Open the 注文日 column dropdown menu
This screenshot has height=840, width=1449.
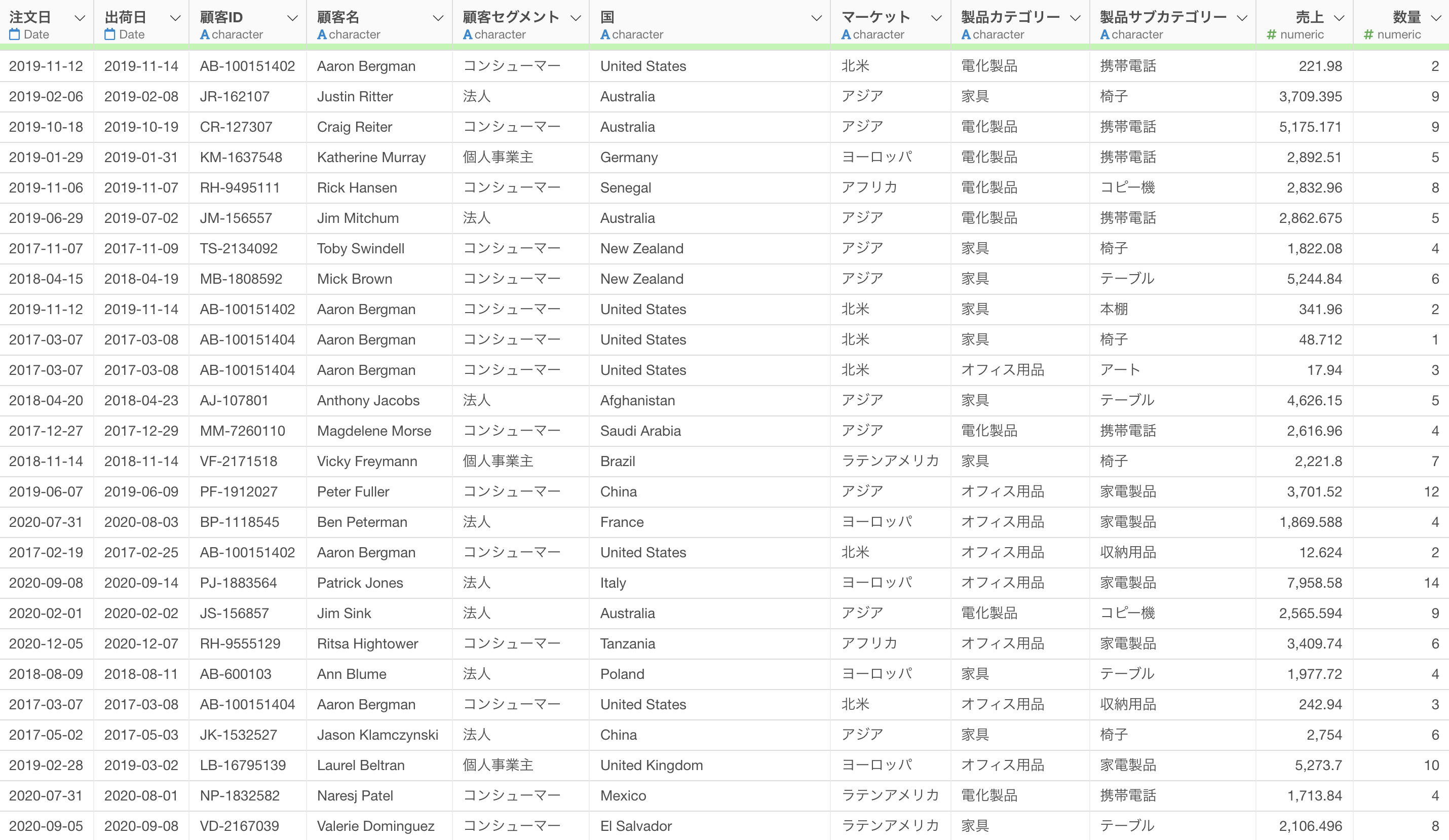pyautogui.click(x=80, y=18)
